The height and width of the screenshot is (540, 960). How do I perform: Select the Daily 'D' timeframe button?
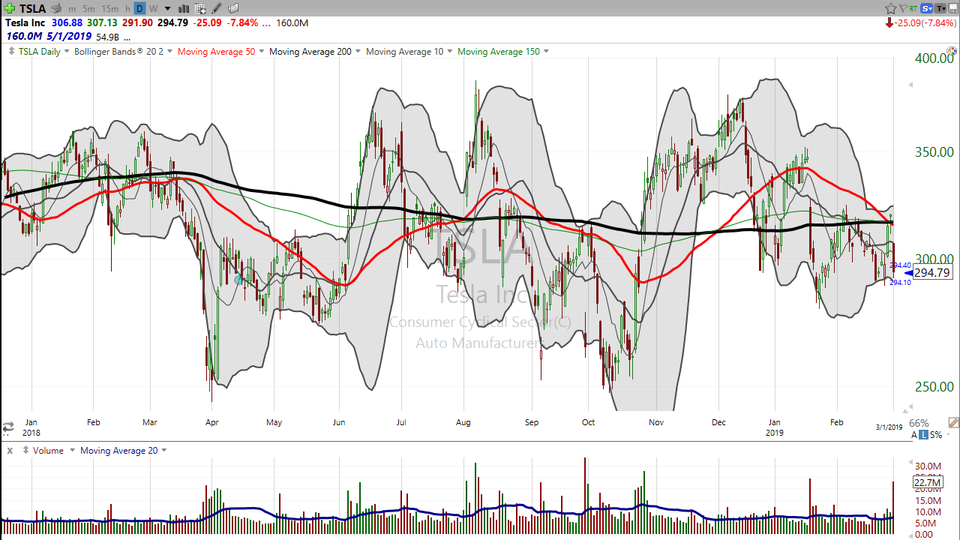pyautogui.click(x=140, y=9)
